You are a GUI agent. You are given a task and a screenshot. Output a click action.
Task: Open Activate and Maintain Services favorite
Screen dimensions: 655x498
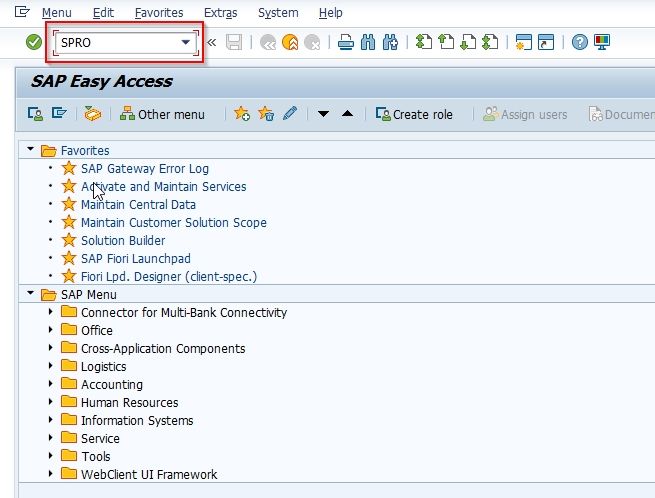coord(164,187)
